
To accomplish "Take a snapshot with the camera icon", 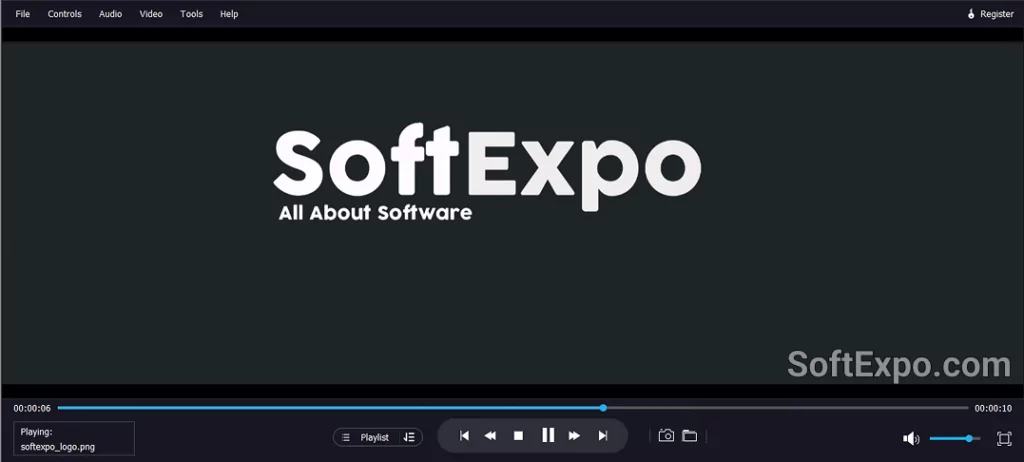I will click(666, 436).
